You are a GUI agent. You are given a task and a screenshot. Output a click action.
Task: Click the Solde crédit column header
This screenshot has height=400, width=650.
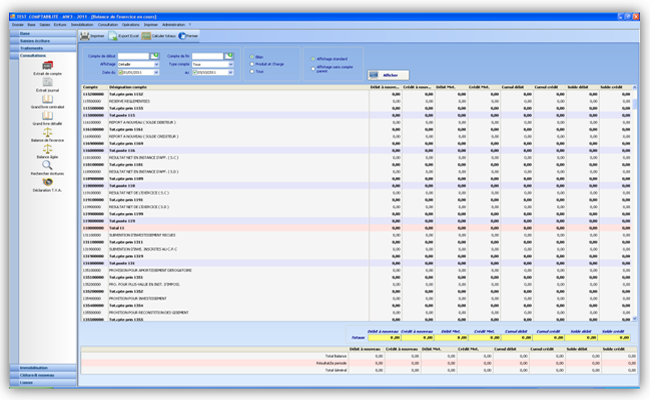pyautogui.click(x=615, y=87)
